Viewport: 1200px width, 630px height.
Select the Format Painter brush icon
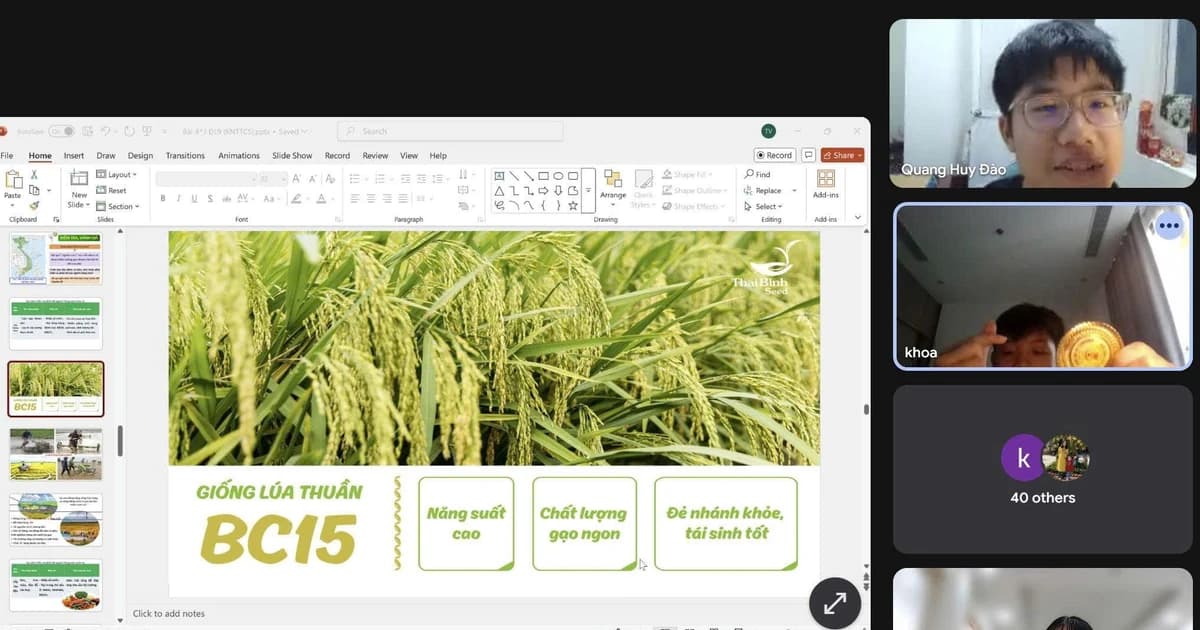[x=34, y=205]
